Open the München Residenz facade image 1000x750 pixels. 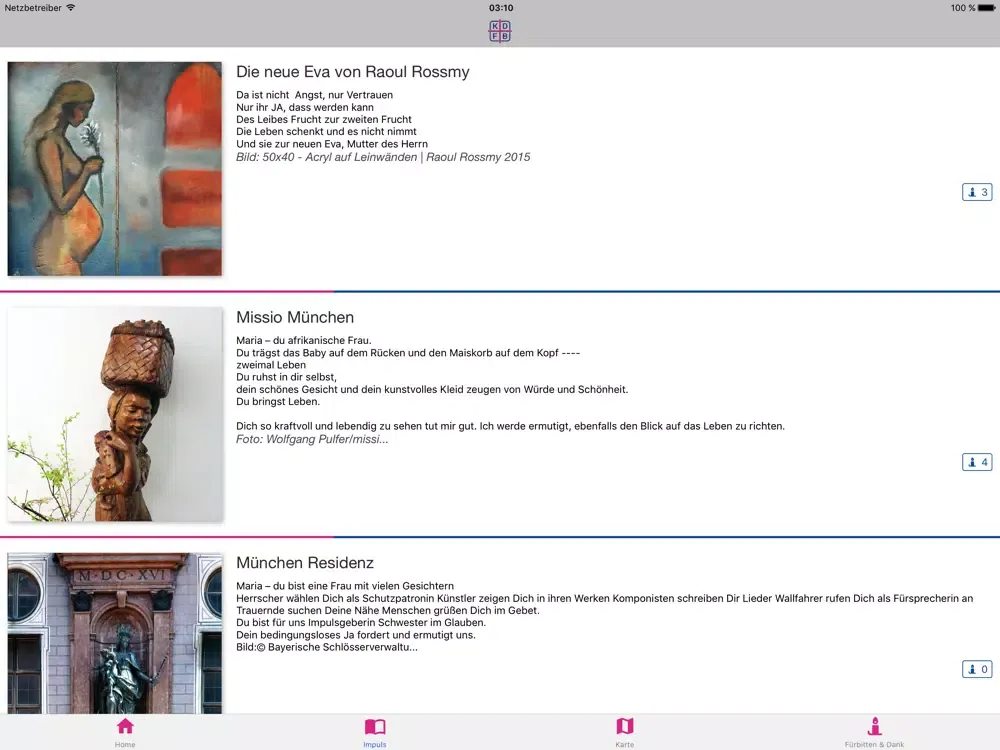pos(115,633)
